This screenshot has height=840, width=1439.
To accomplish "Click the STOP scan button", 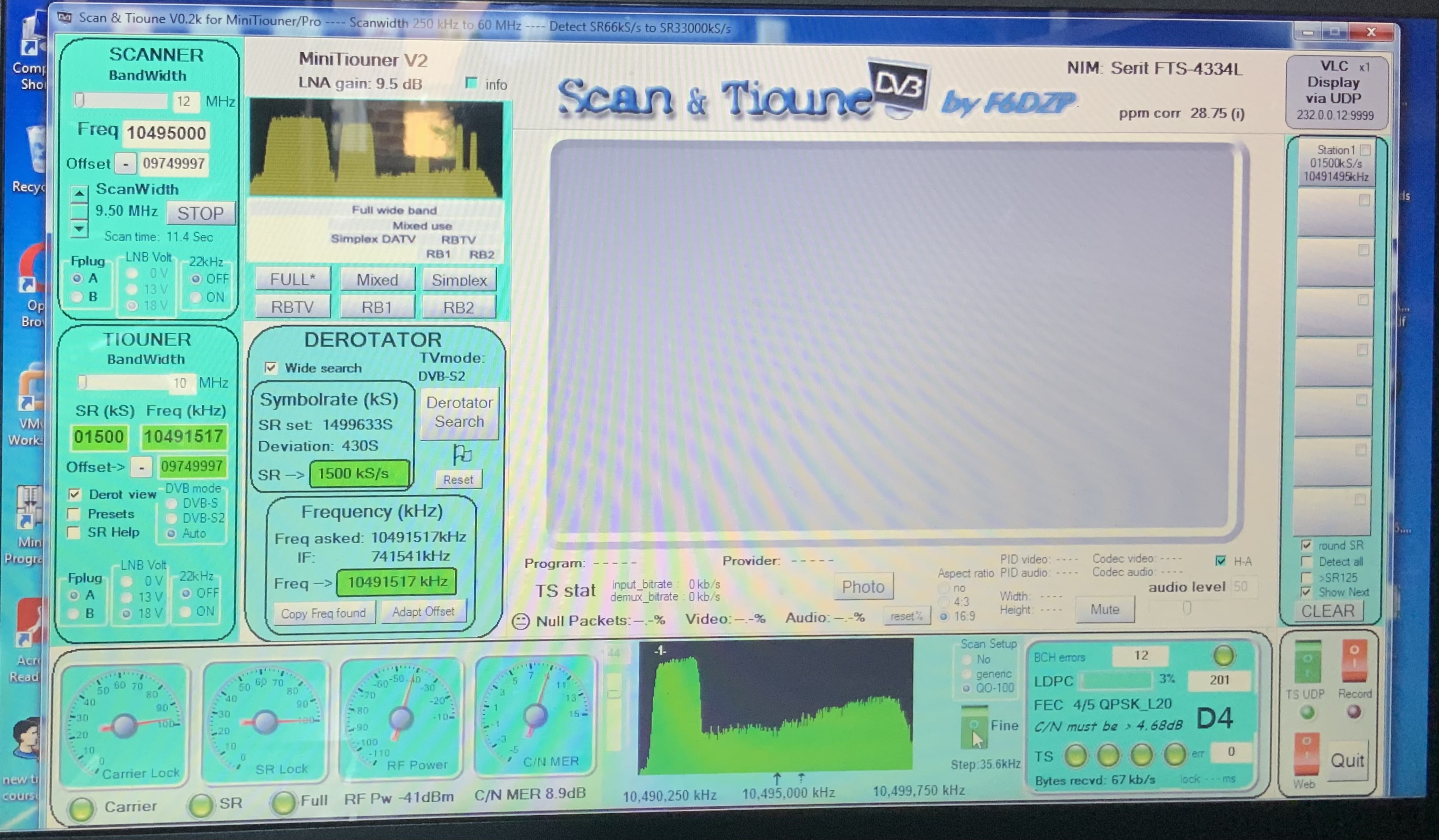I will 200,214.
